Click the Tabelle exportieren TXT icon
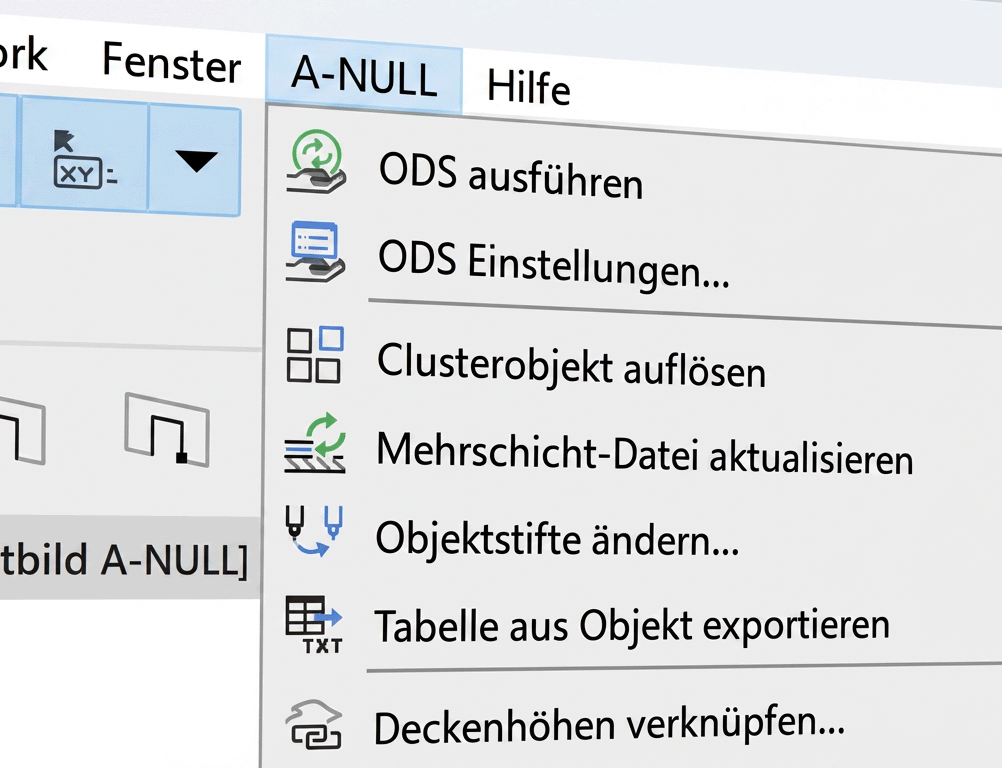Image resolution: width=1002 pixels, height=768 pixels. pos(314,624)
